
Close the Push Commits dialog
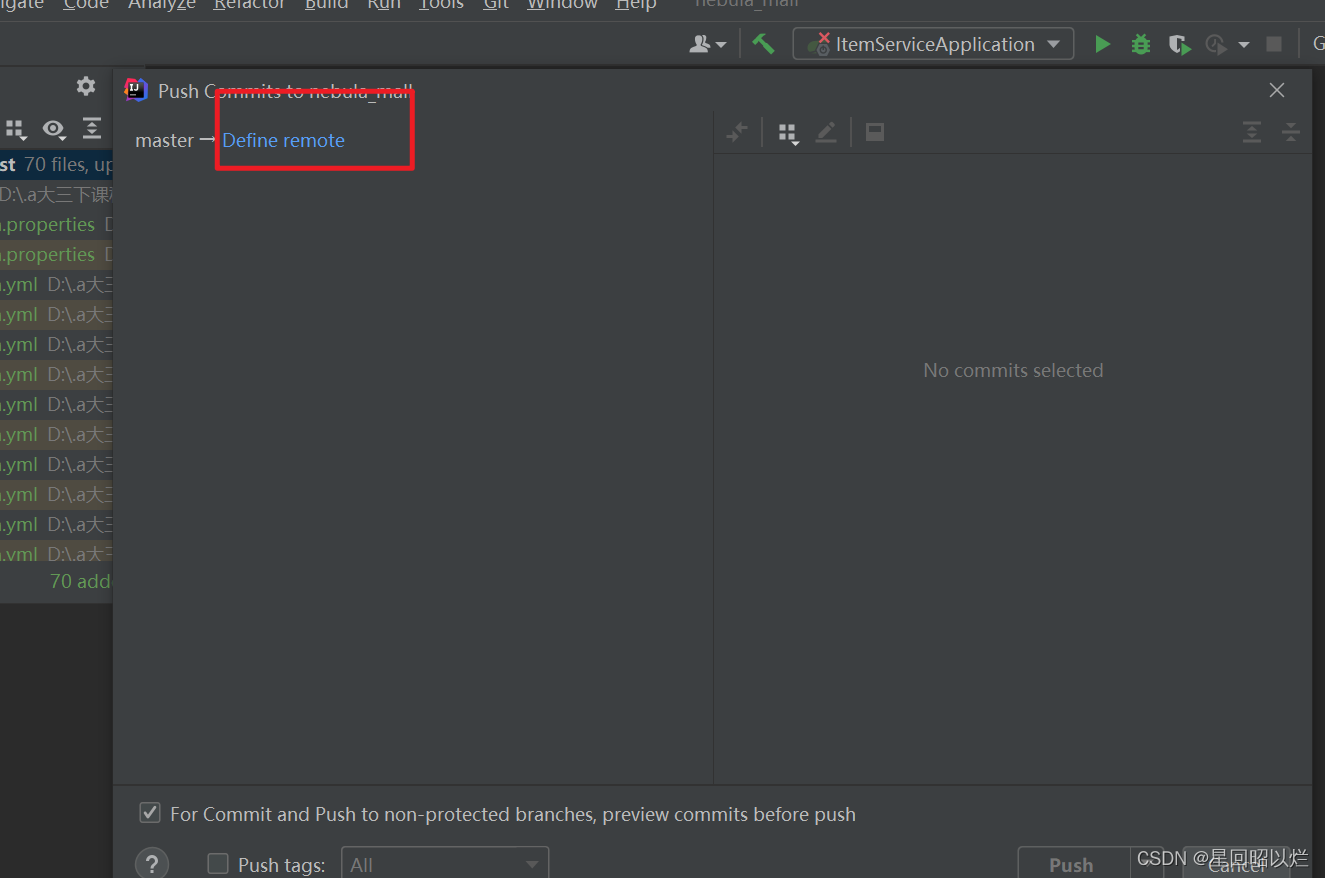click(1277, 90)
